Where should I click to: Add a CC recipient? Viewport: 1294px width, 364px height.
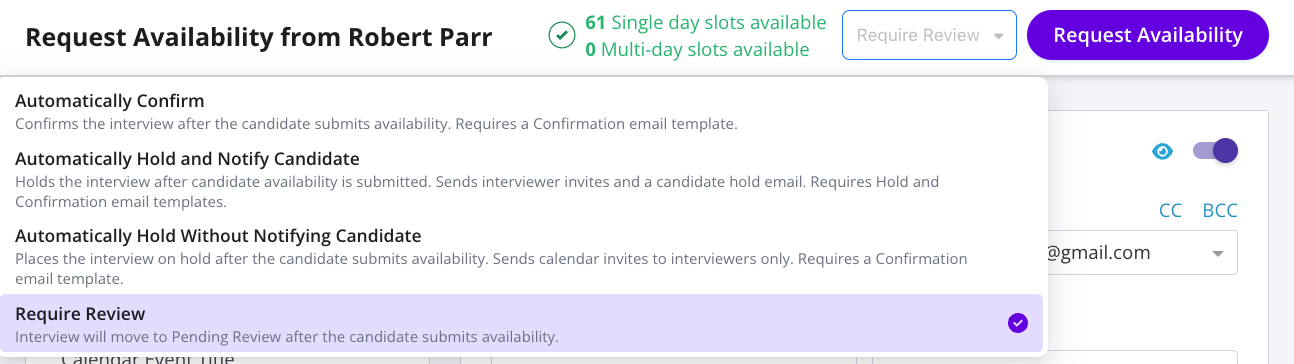coord(1170,210)
